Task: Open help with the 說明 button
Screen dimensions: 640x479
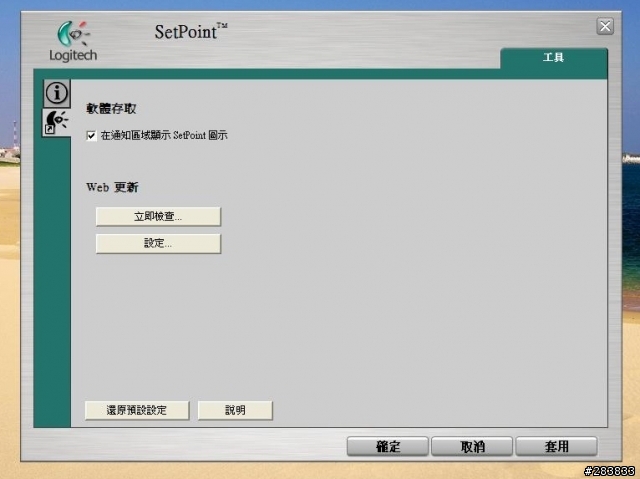Action: (235, 410)
